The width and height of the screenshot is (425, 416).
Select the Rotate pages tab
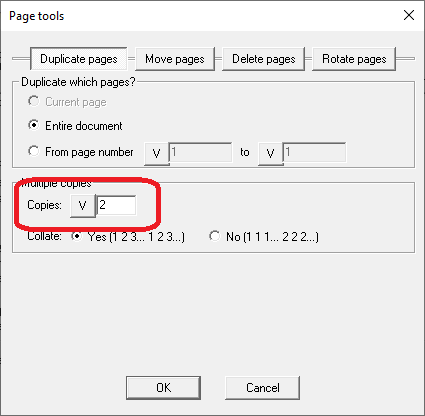tap(354, 59)
